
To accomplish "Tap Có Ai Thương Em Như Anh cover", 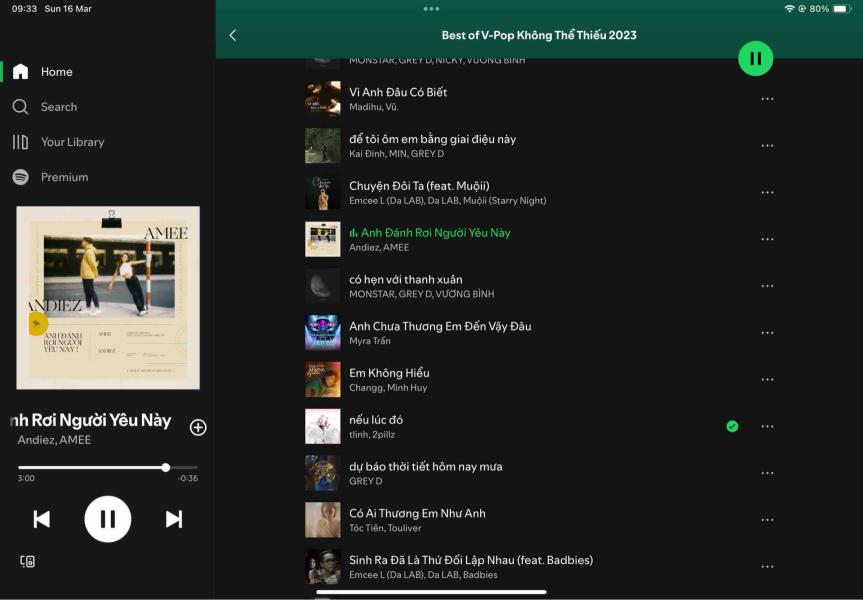I will tap(323, 520).
